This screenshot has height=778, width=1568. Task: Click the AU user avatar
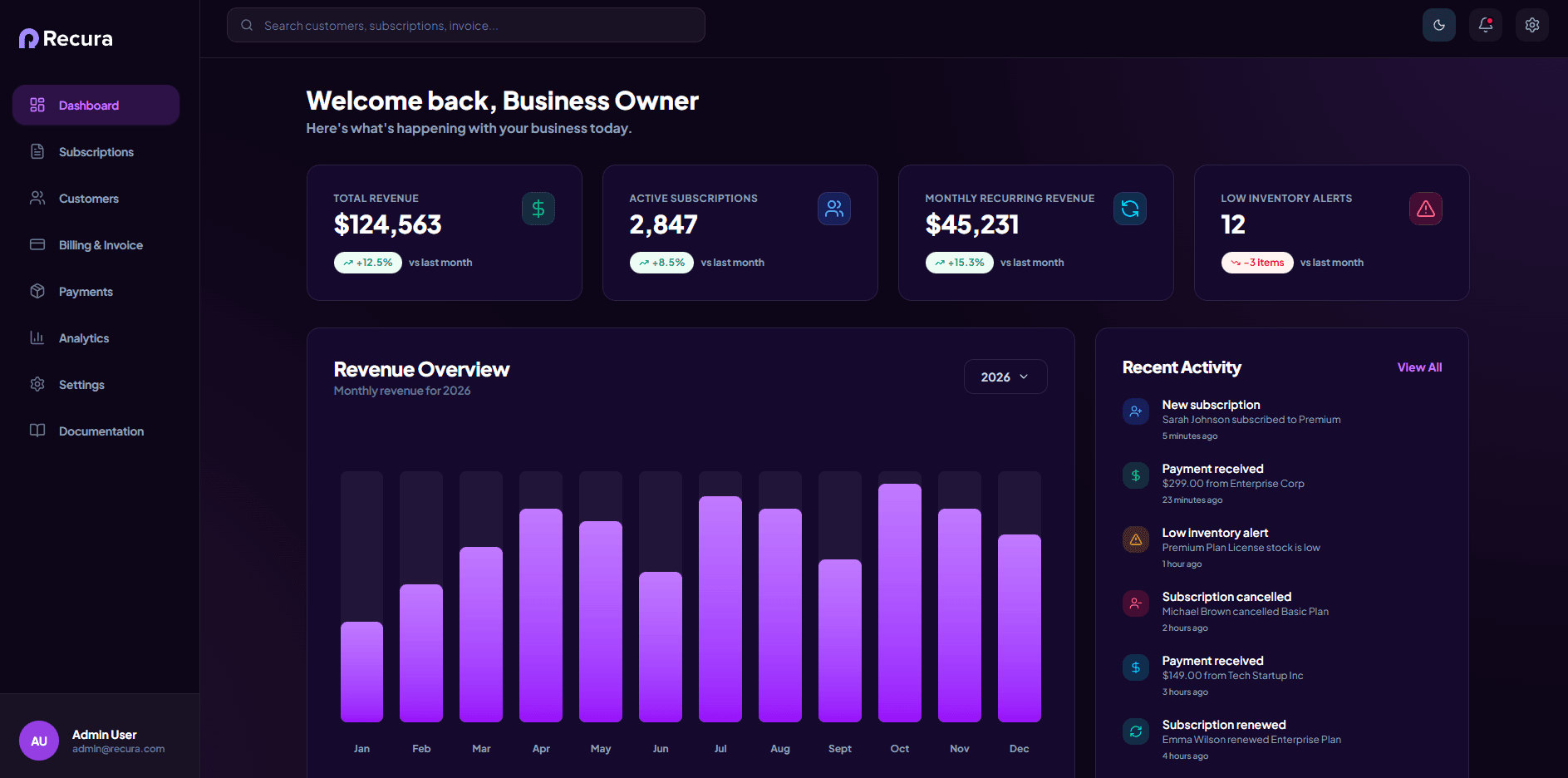[39, 741]
